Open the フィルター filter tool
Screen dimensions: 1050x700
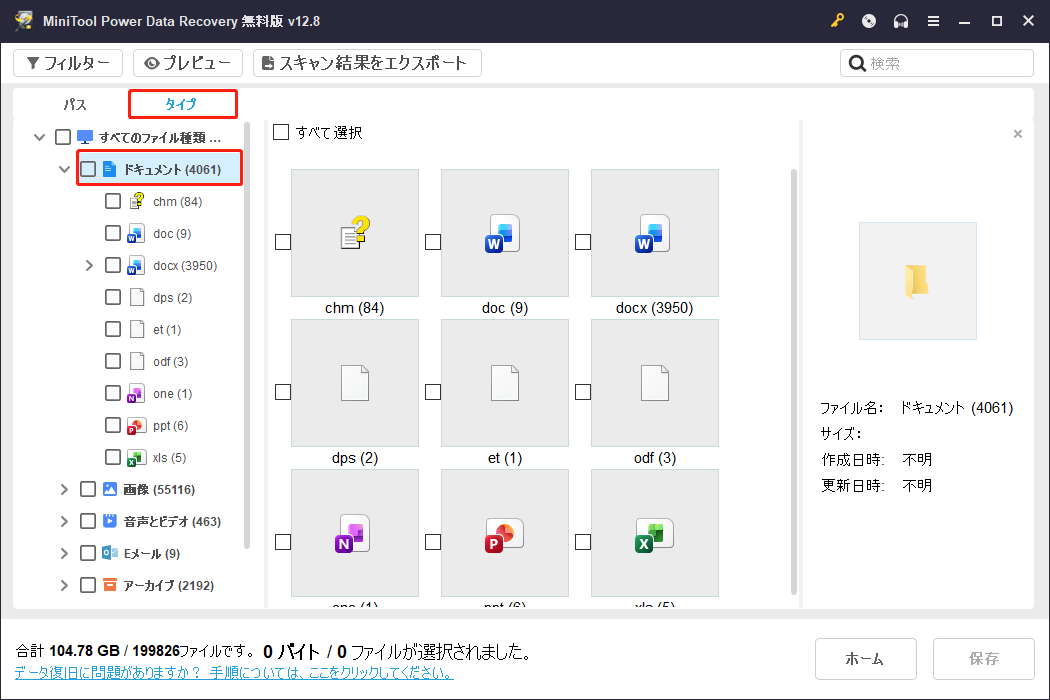(x=67, y=62)
